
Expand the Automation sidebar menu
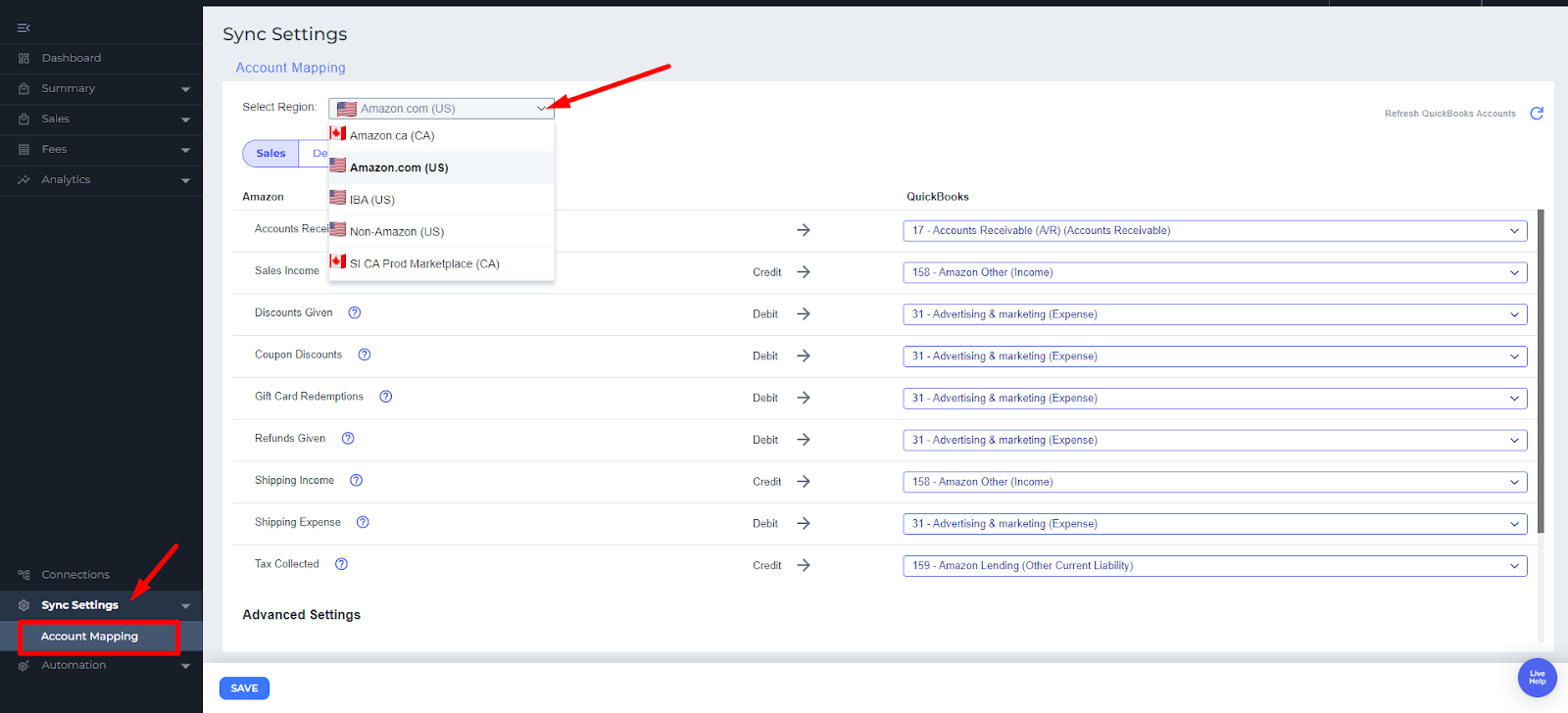coord(185,666)
